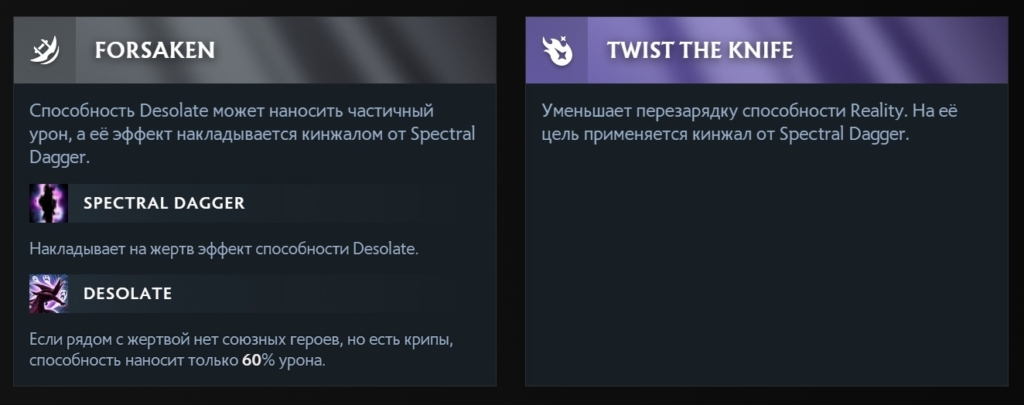Click the FORSAKEN facet title text
The height and width of the screenshot is (405, 1024).
coord(155,50)
